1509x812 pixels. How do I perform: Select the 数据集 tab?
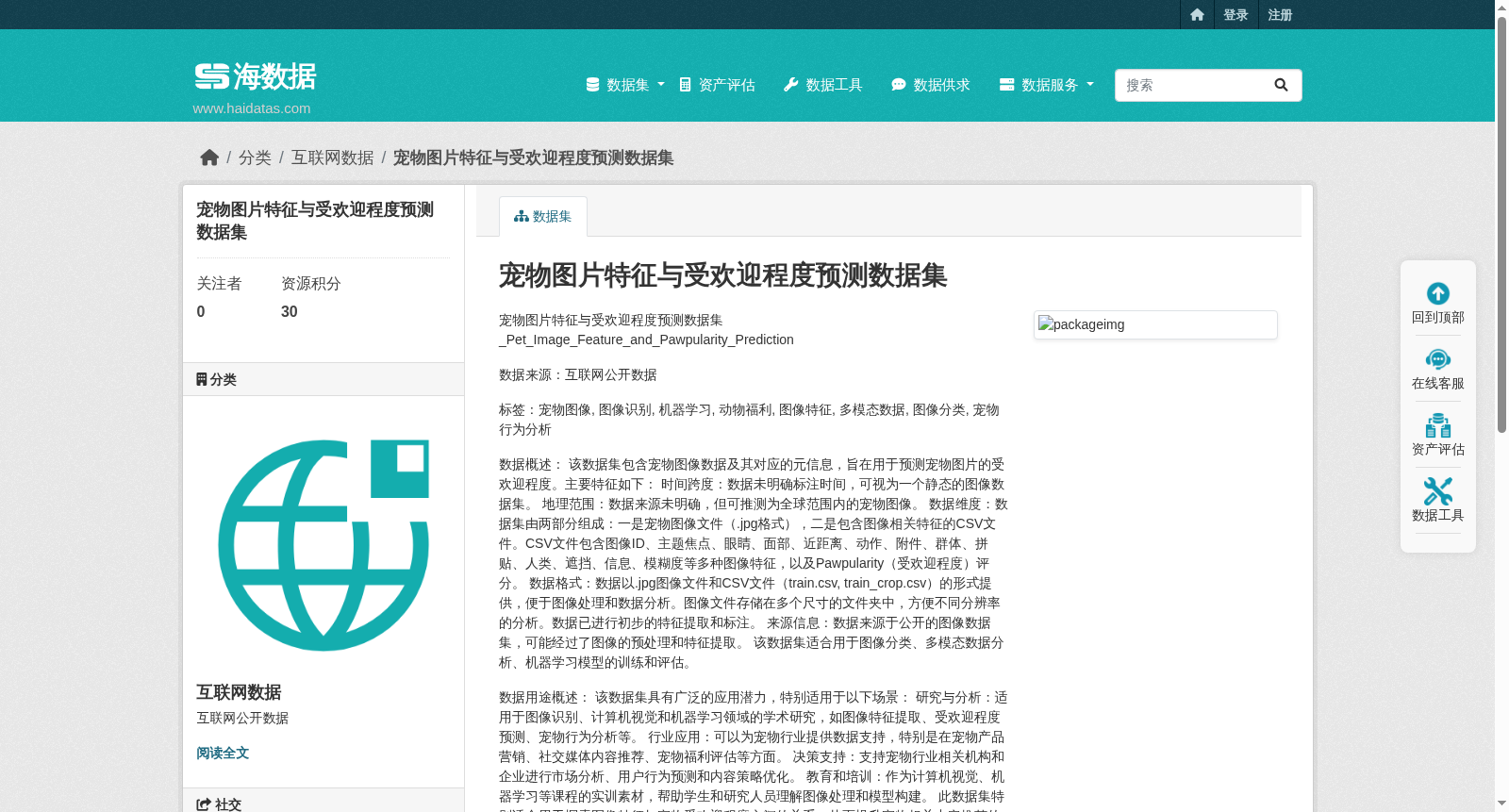[x=543, y=216]
